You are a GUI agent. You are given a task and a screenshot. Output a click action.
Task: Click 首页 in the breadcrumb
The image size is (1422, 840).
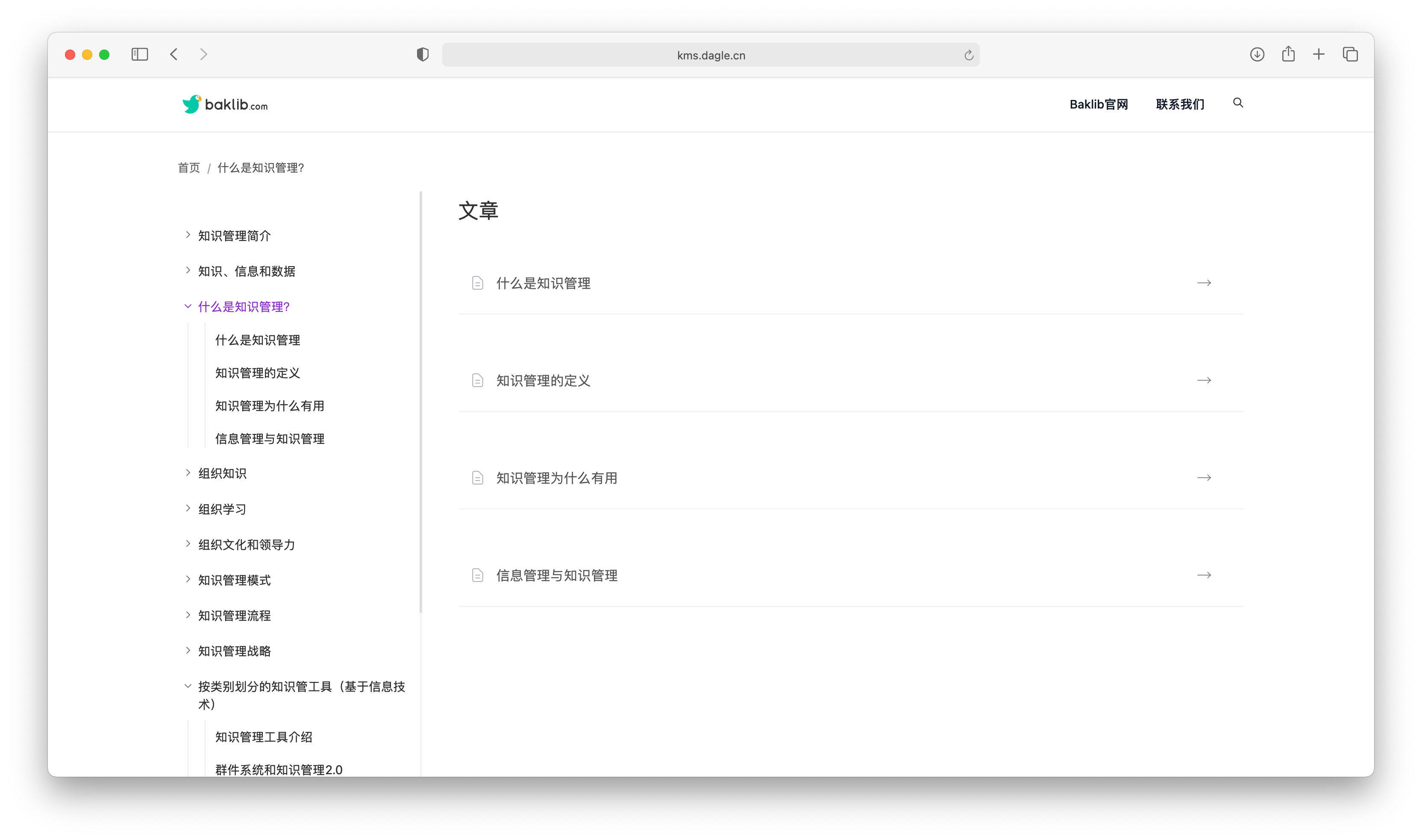(188, 167)
